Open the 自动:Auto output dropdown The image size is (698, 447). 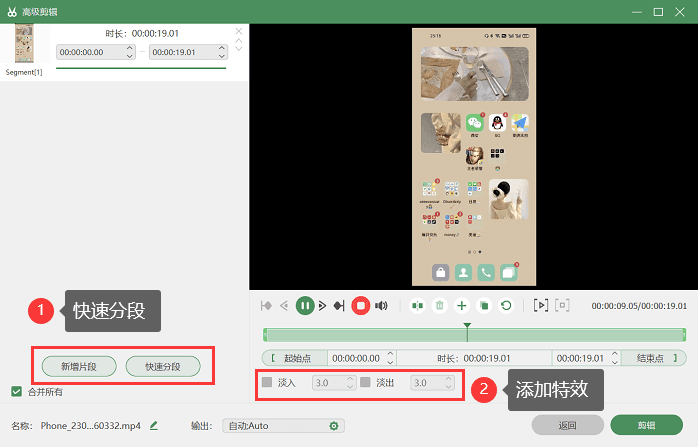point(283,426)
